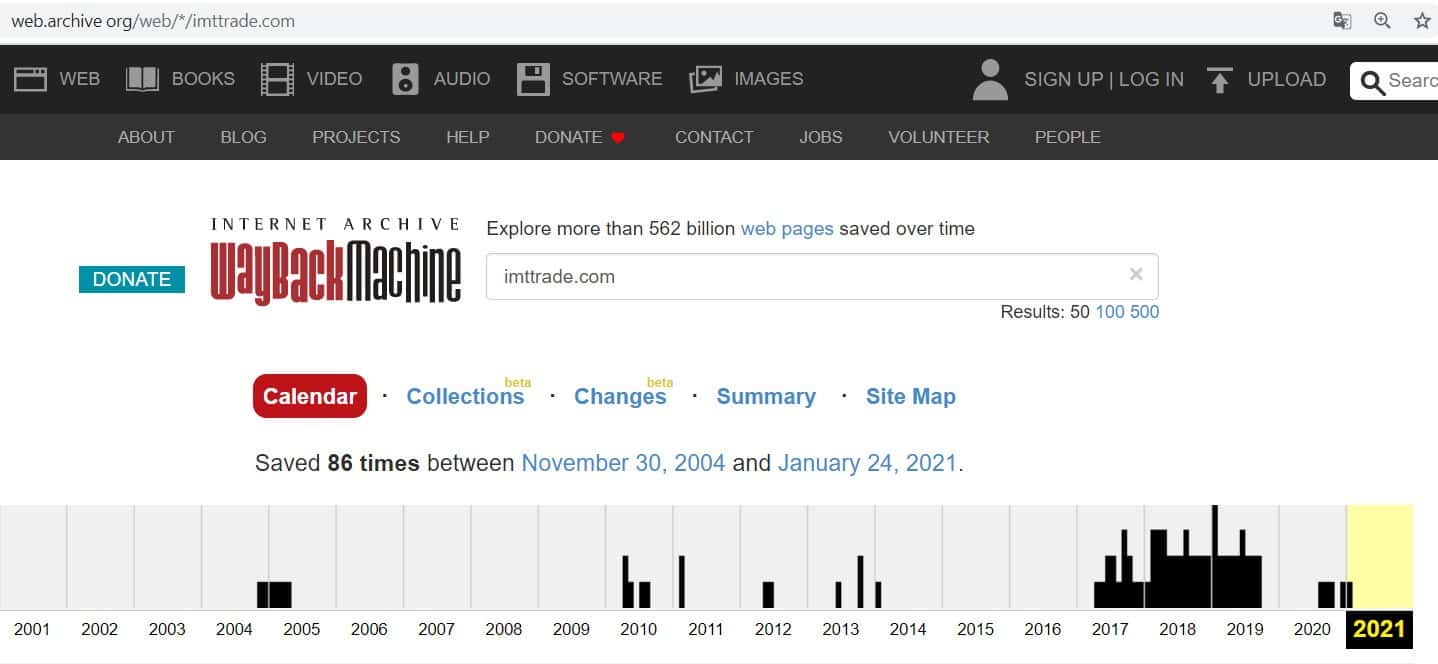The width and height of the screenshot is (1438, 664).
Task: Click the top-right Search box
Action: [1395, 81]
